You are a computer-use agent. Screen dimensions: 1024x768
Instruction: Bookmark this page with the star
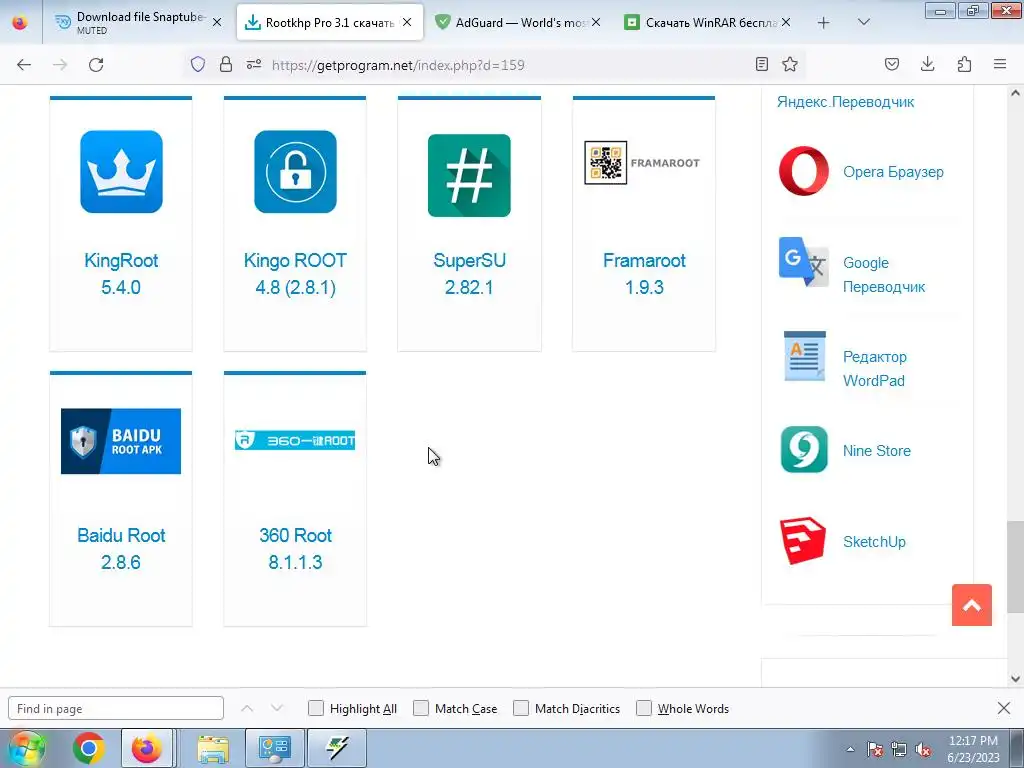[790, 64]
